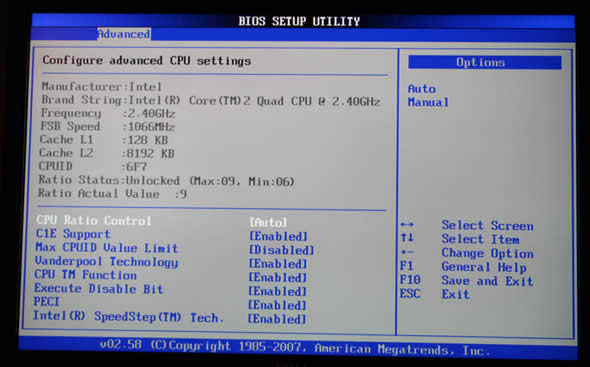Click the Change Option help text
Viewport: 590px width, 367px height.
click(488, 253)
